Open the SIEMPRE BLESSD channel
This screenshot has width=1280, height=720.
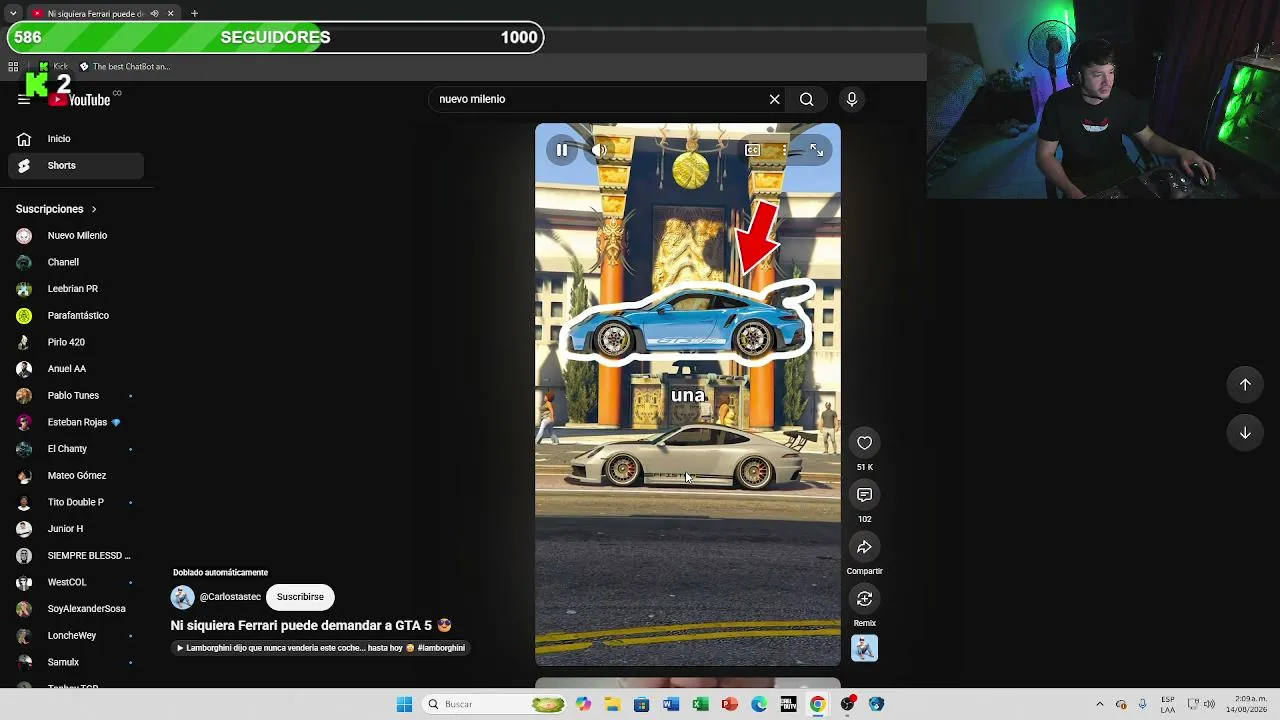pyautogui.click(x=76, y=556)
